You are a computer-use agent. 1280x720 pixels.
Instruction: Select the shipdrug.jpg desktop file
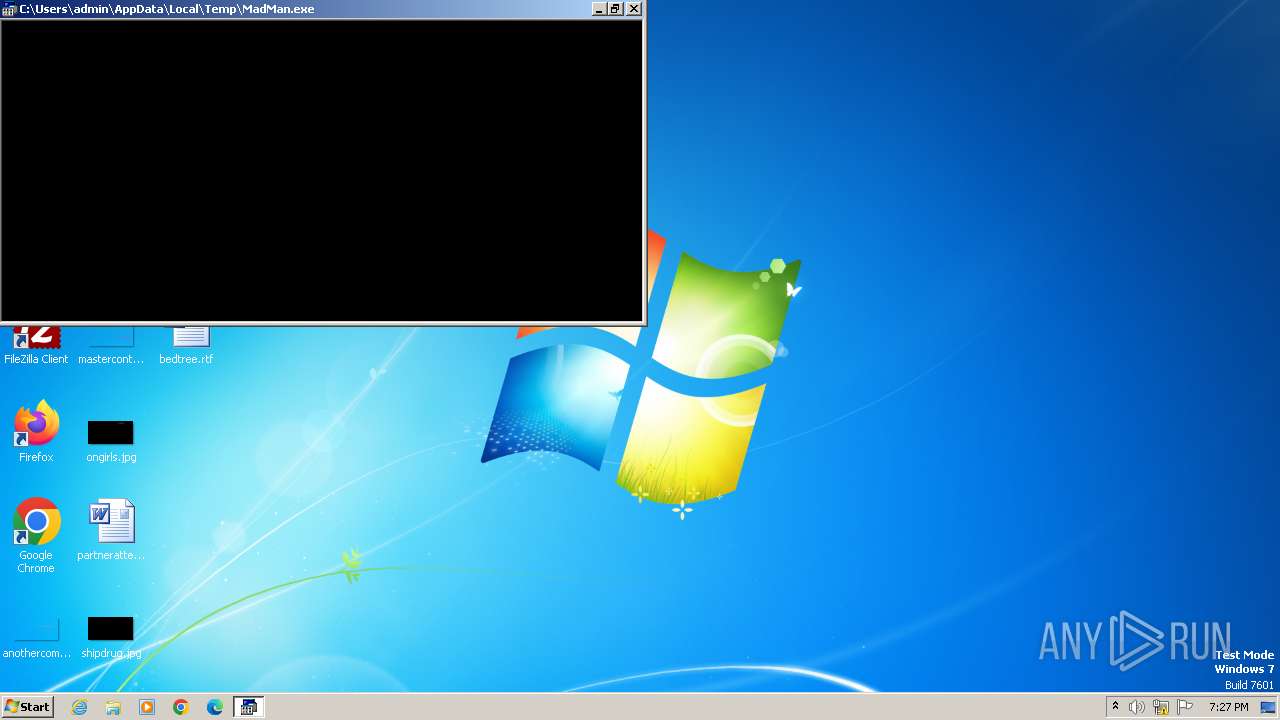point(111,637)
